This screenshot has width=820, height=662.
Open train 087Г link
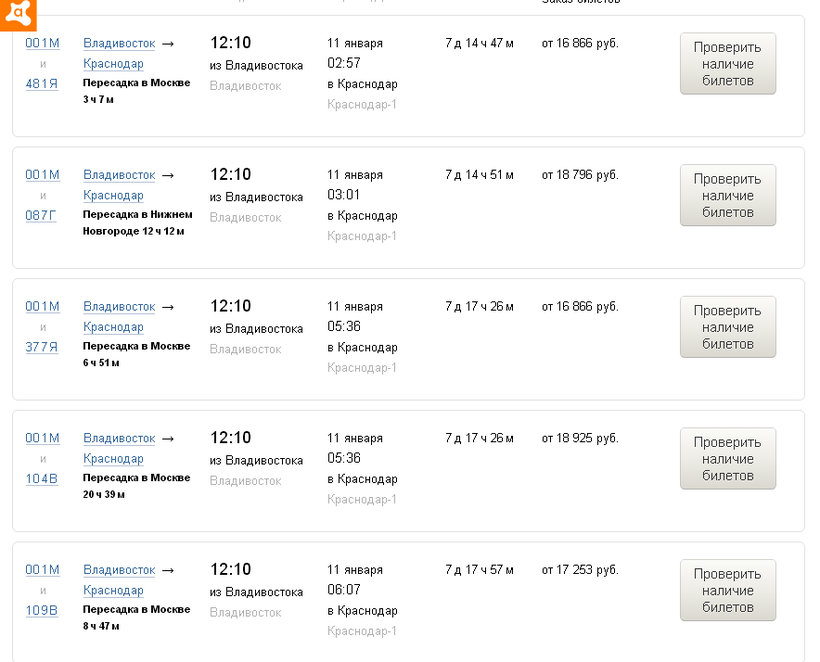coord(41,215)
